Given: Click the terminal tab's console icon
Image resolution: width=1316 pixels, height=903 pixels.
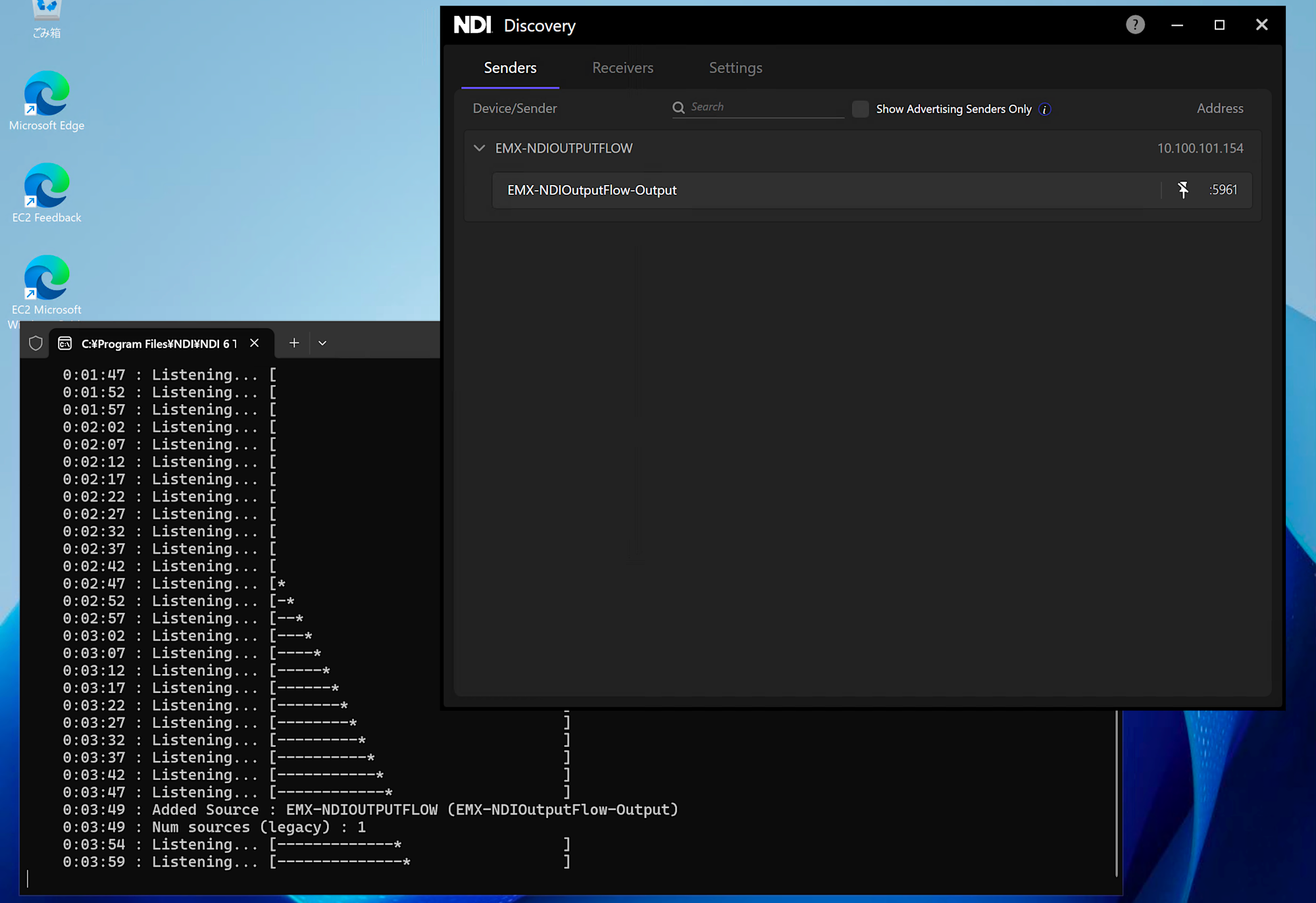Looking at the screenshot, I should [x=65, y=344].
